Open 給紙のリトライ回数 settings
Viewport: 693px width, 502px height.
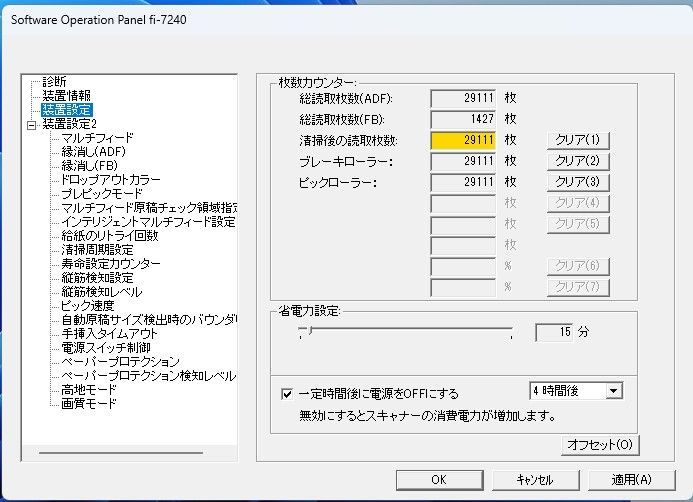pos(110,236)
